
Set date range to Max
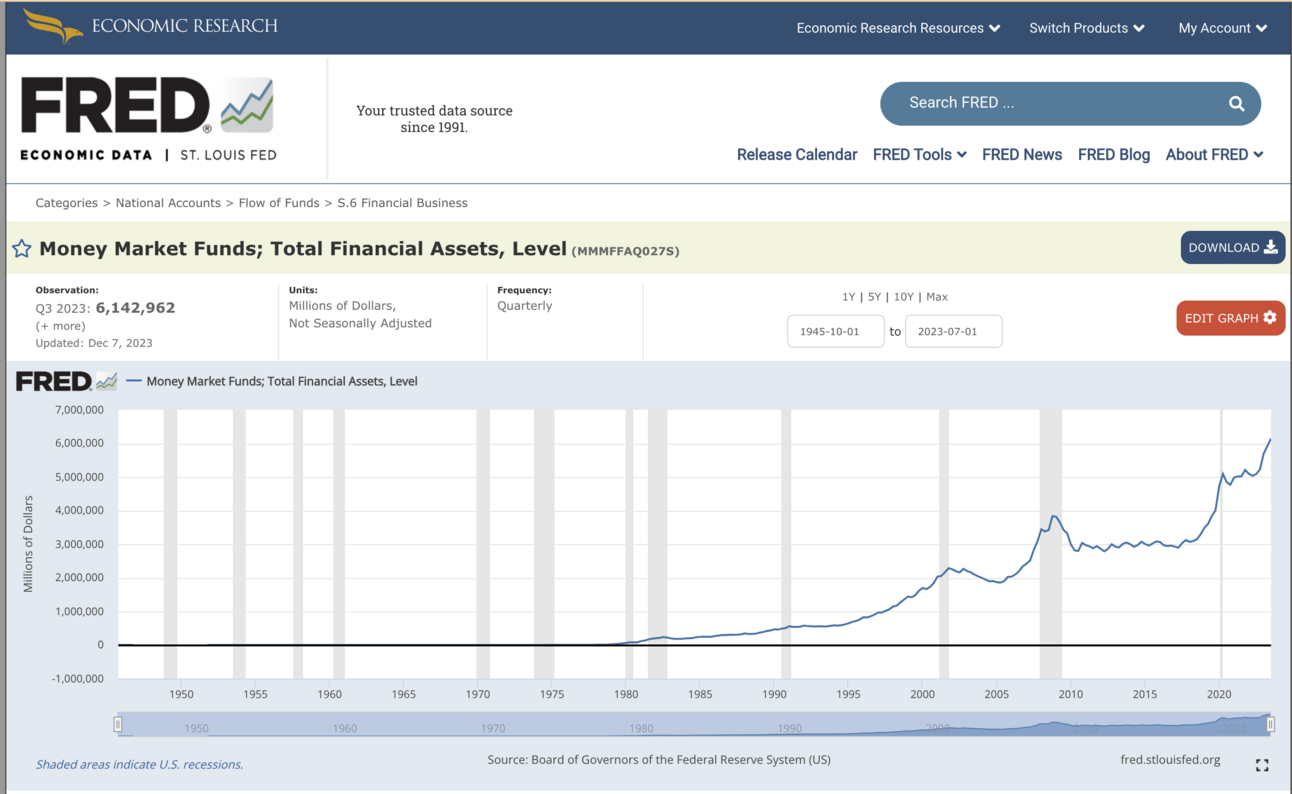[937, 297]
